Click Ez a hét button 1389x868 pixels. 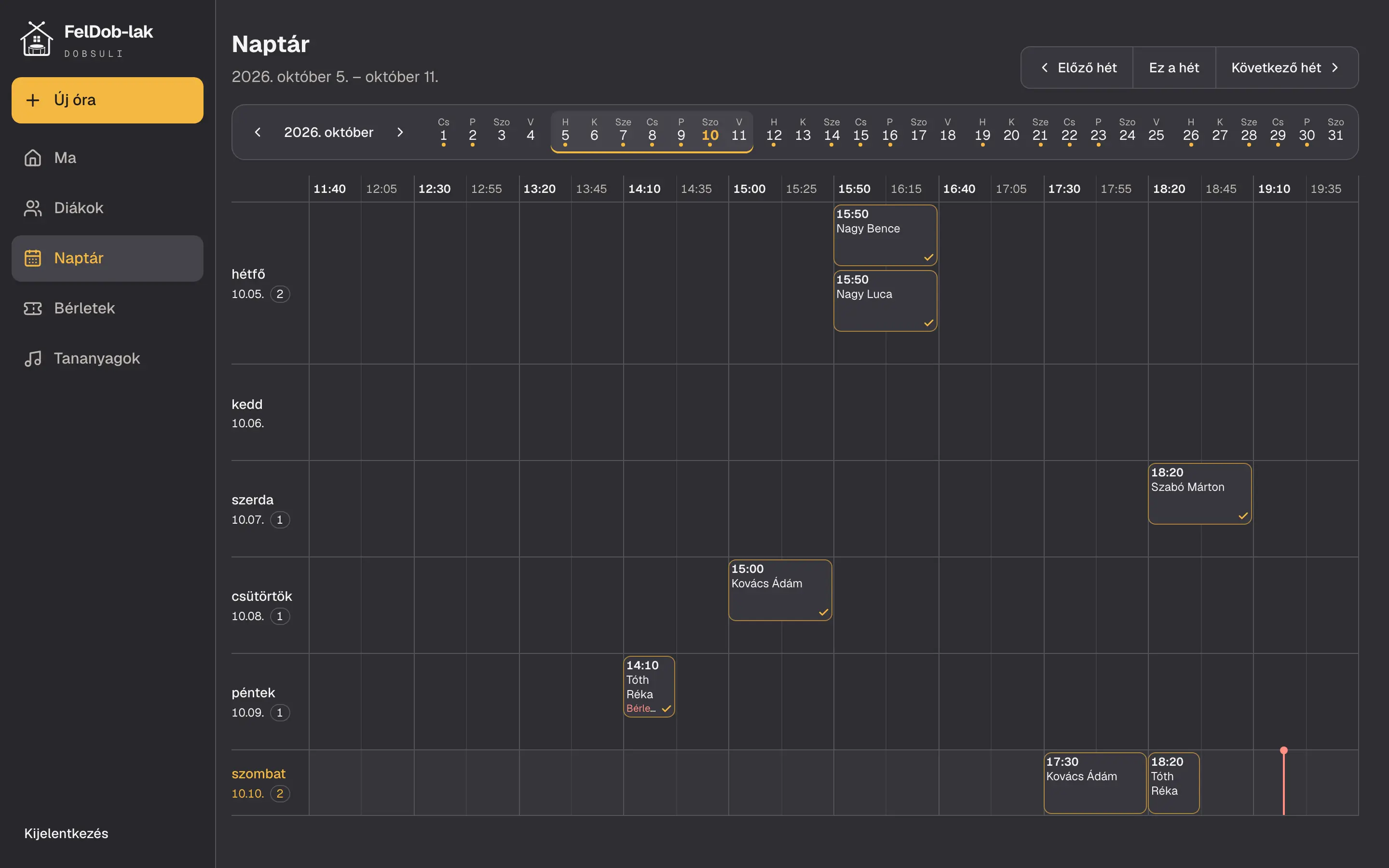(x=1174, y=68)
